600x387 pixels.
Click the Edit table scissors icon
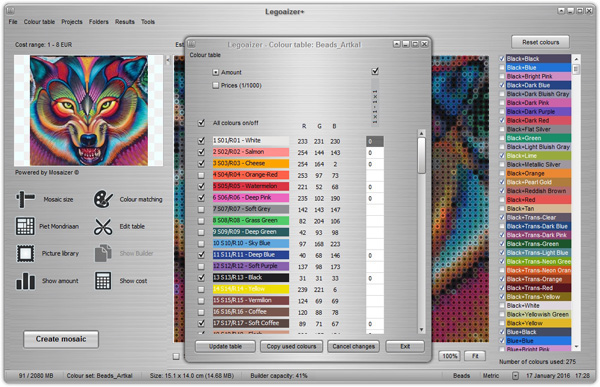[x=103, y=226]
